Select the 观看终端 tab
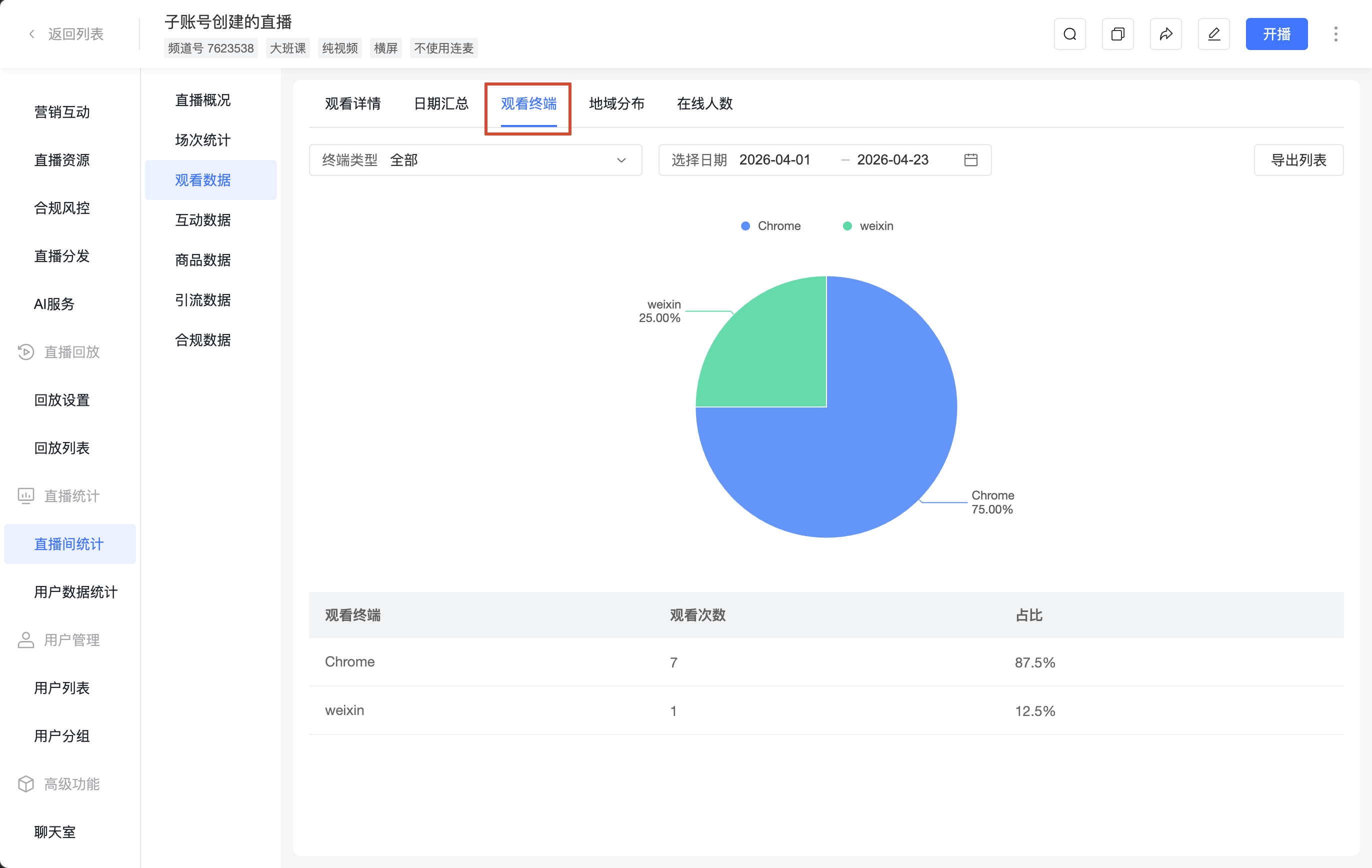The width and height of the screenshot is (1372, 868). tap(528, 103)
